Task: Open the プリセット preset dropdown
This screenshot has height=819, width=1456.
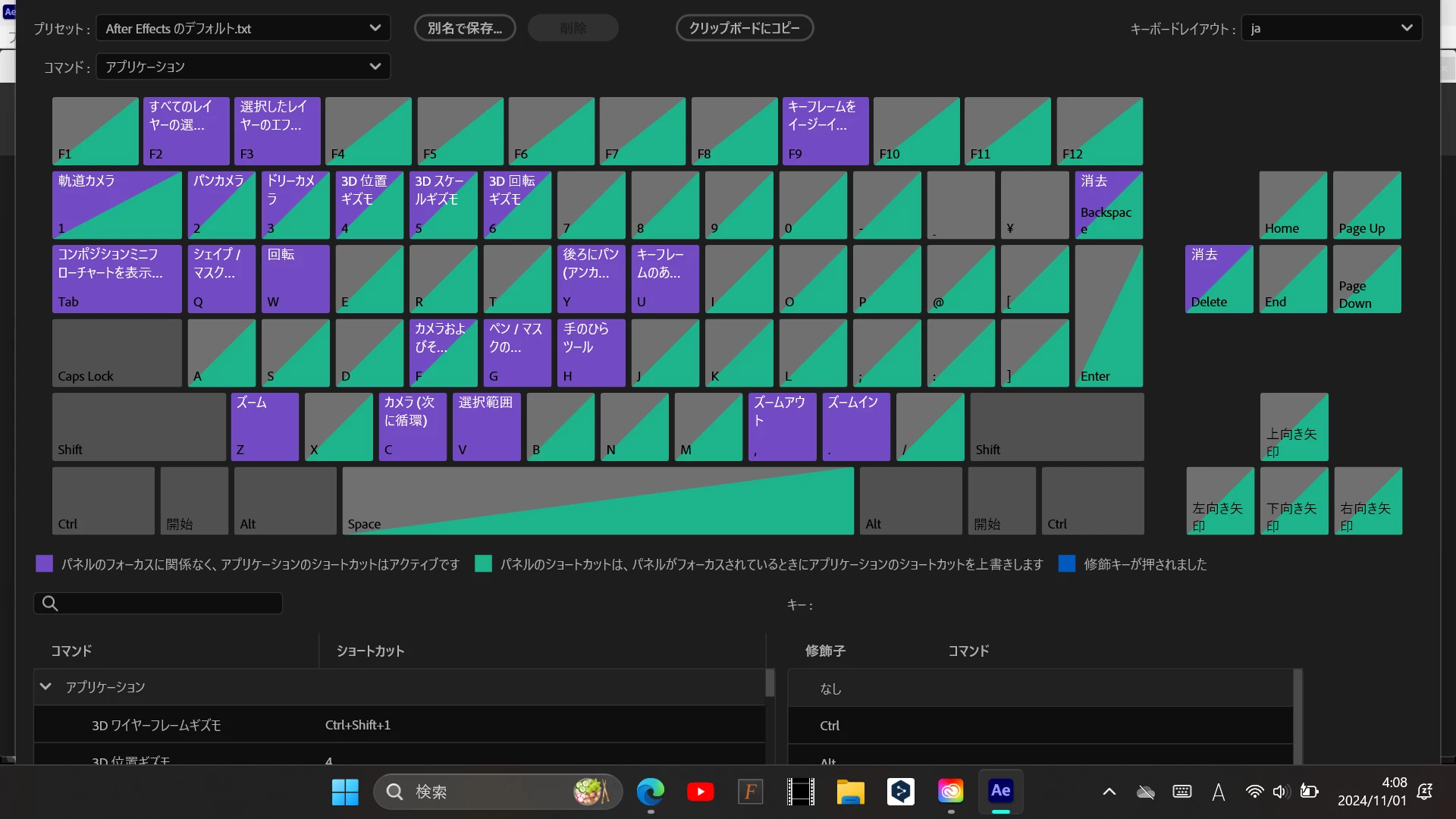Action: point(243,28)
